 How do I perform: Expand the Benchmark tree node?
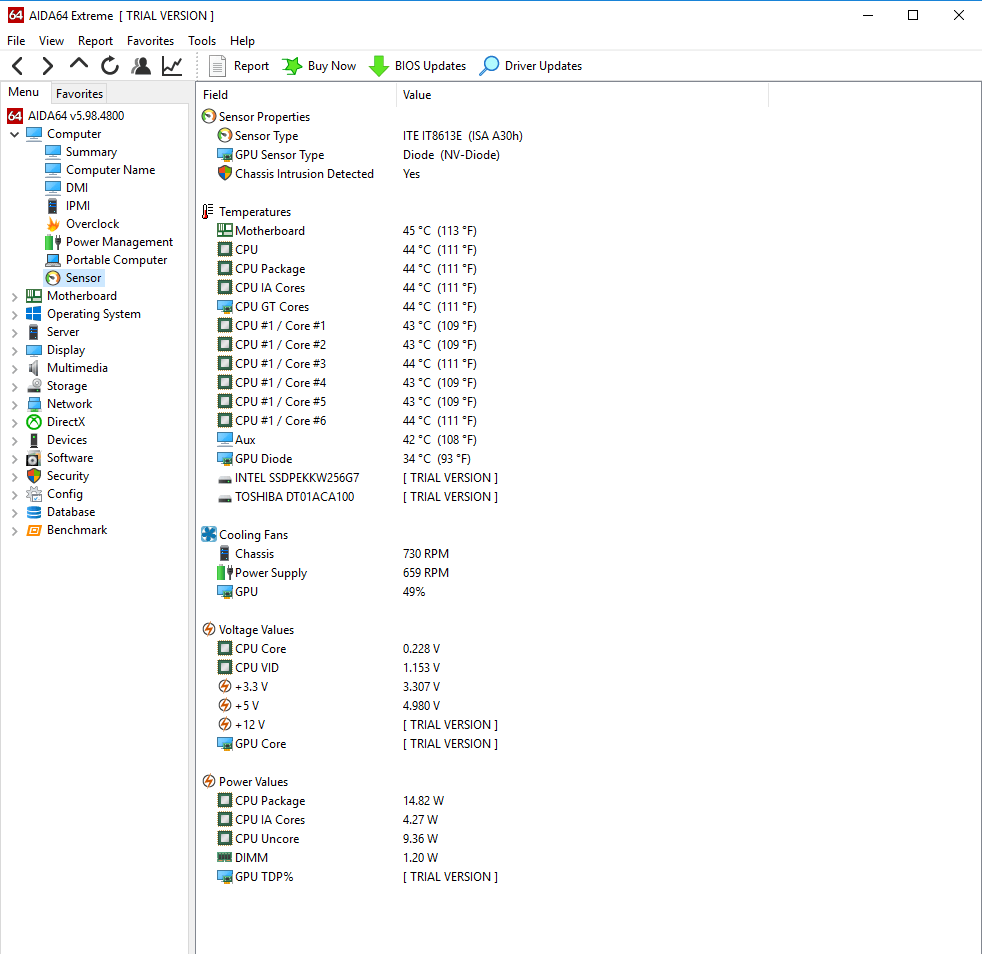[x=14, y=531]
